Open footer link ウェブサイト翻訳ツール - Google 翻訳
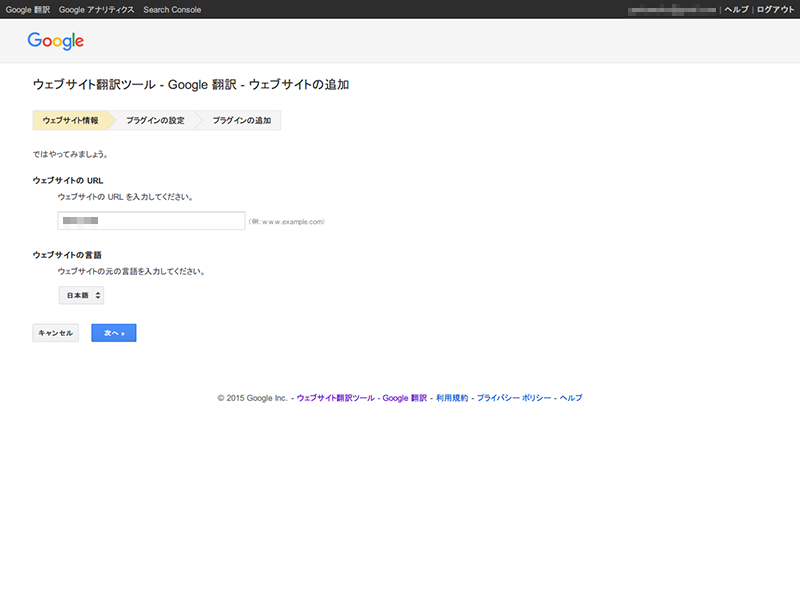The width and height of the screenshot is (800, 600). (x=362, y=398)
